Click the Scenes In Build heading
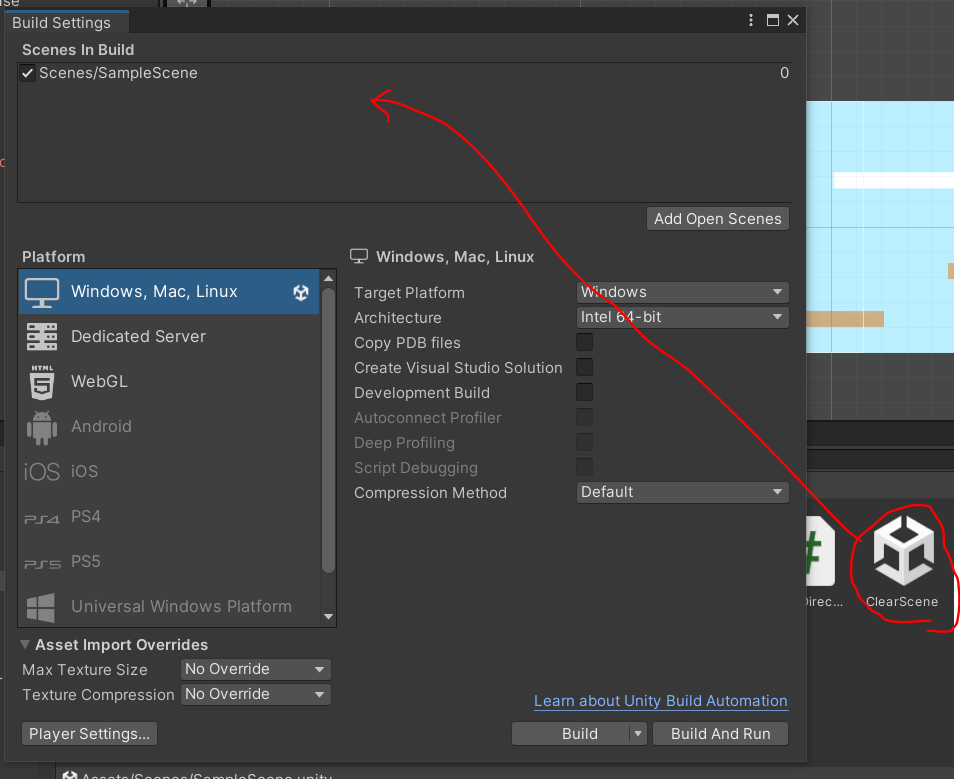The image size is (960, 779). coord(78,50)
